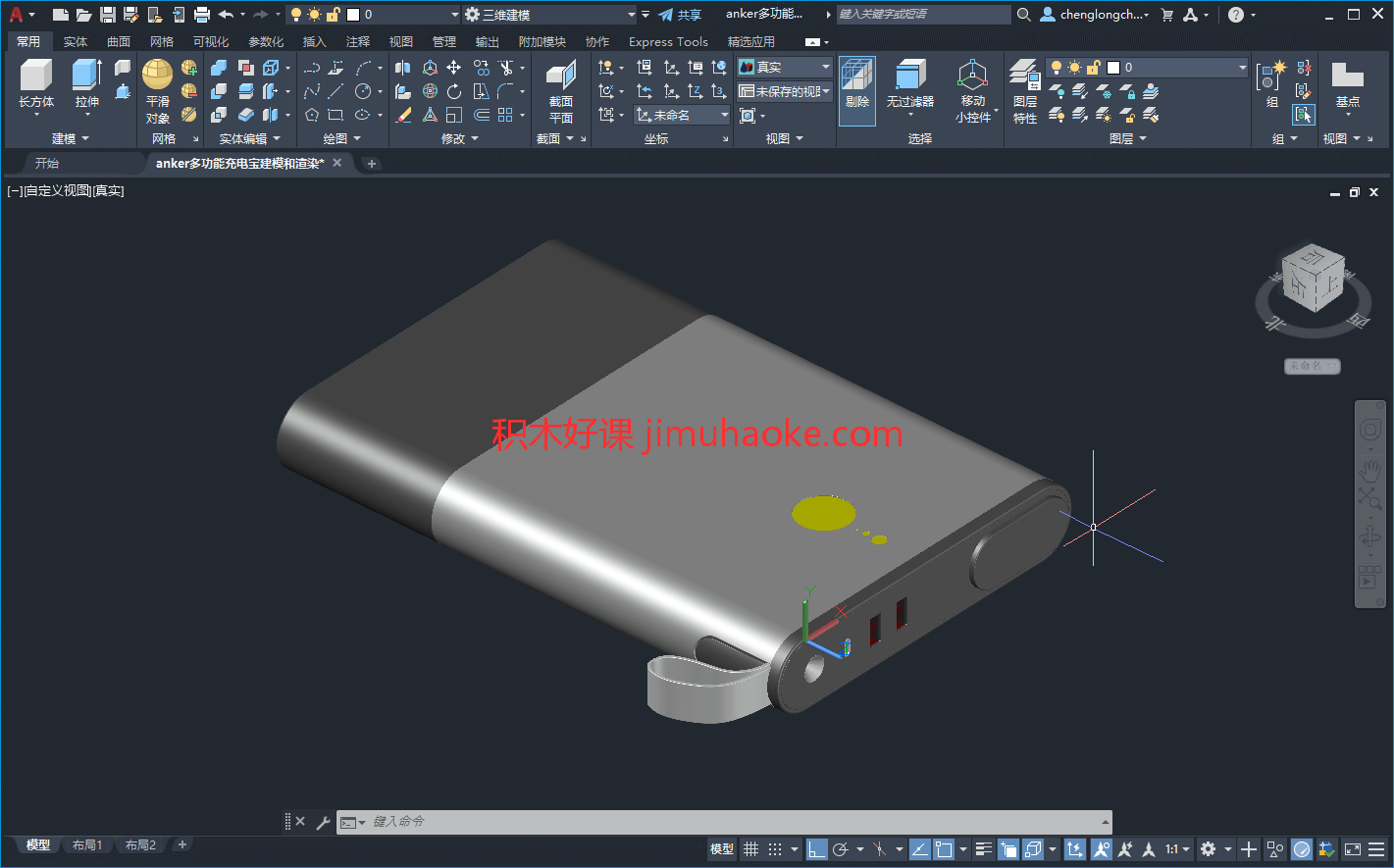This screenshot has height=868, width=1394.
Task: Expand the 绘图 panel
Action: pos(341,138)
